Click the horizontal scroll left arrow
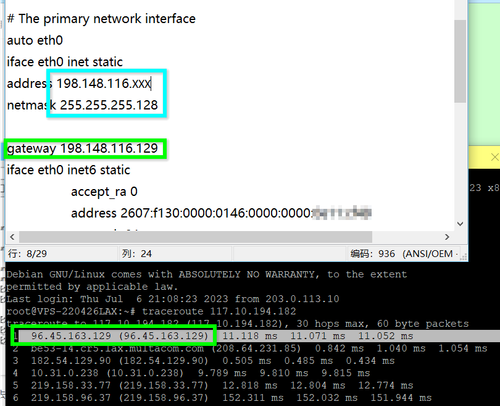 point(12,237)
